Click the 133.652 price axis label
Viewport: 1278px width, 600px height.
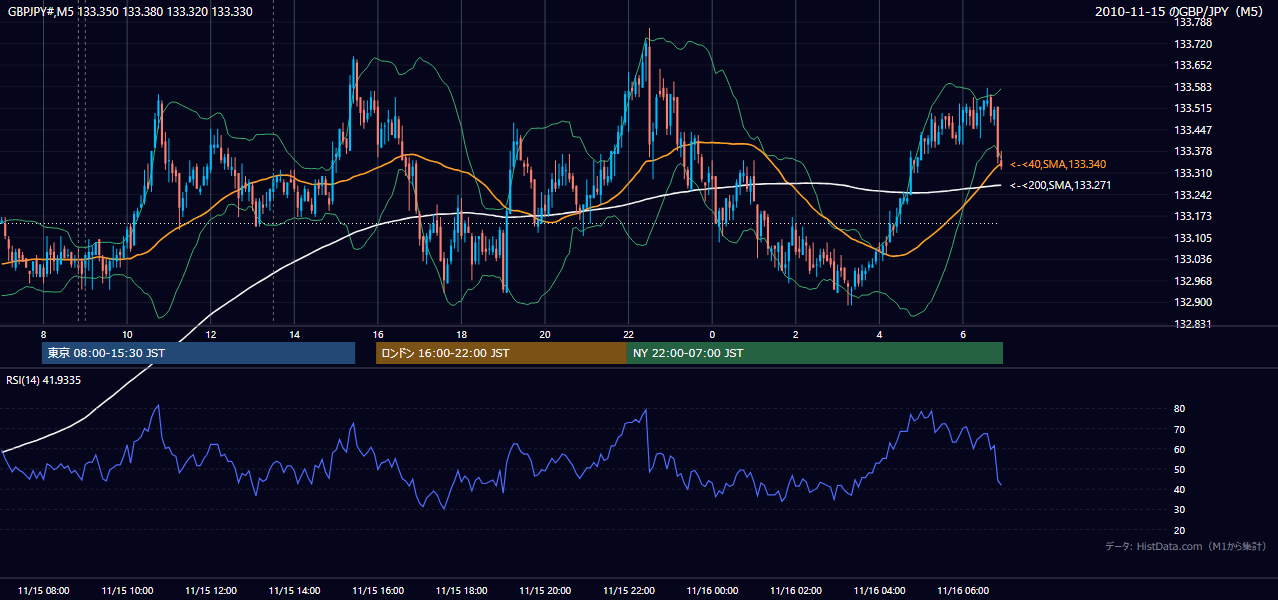pos(1193,65)
